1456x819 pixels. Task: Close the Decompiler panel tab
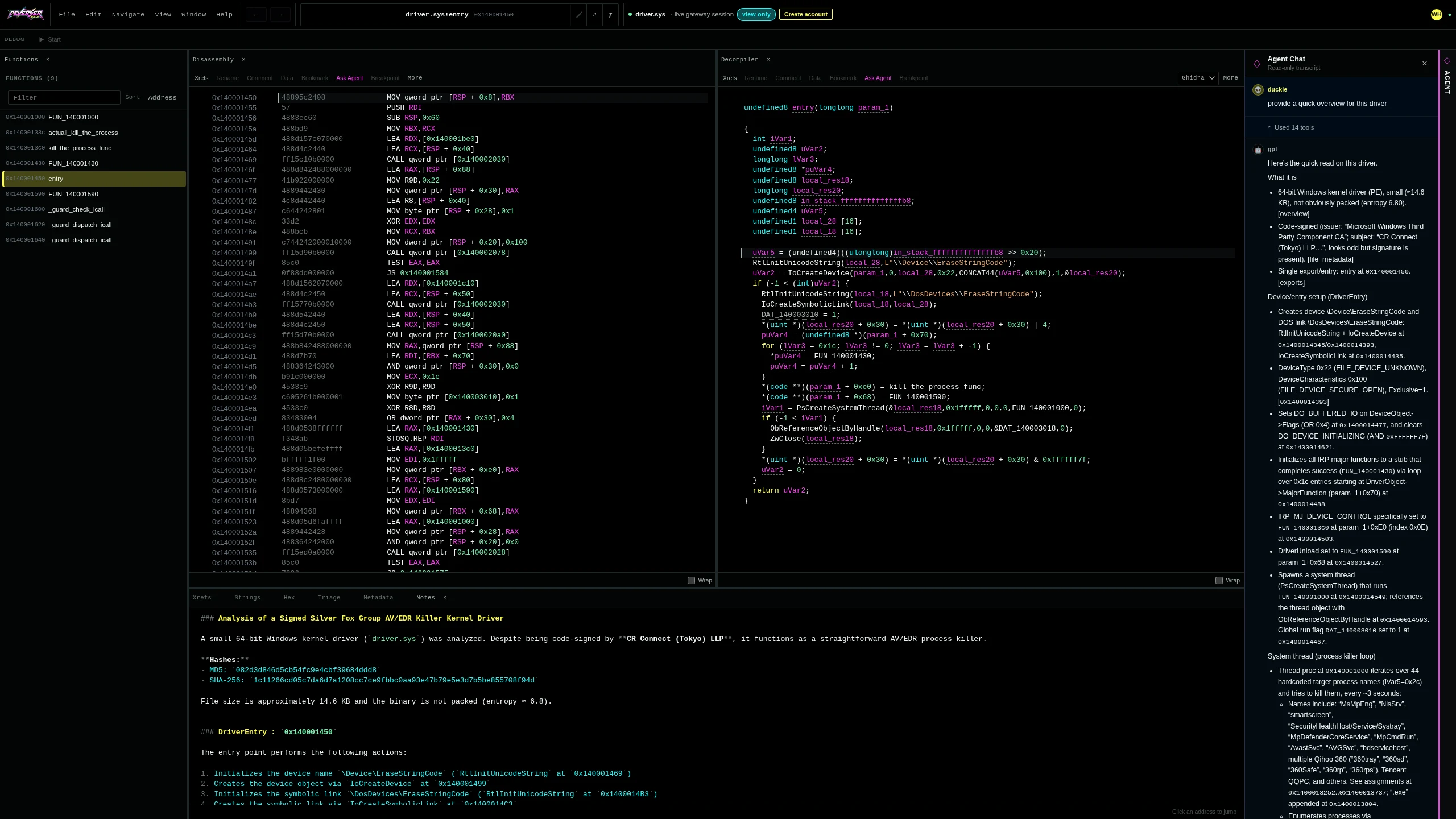[x=768, y=59]
